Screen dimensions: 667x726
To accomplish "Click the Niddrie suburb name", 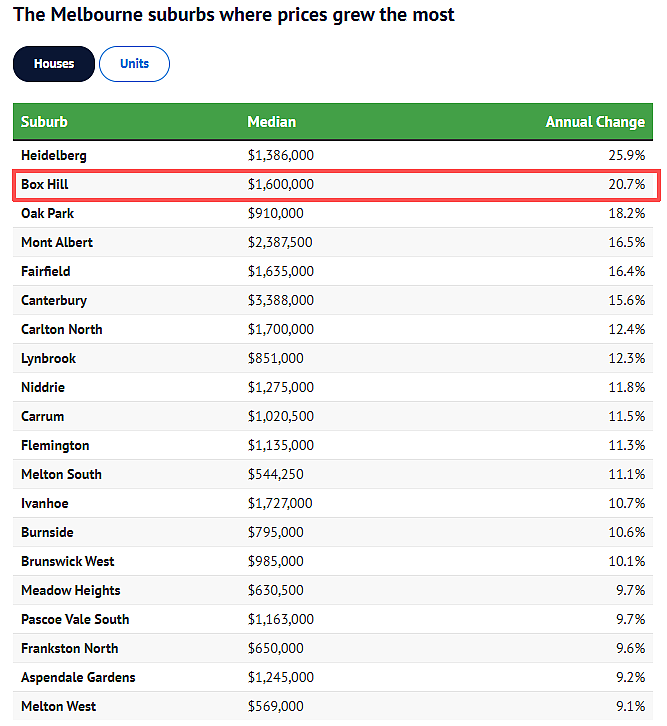I will (43, 387).
